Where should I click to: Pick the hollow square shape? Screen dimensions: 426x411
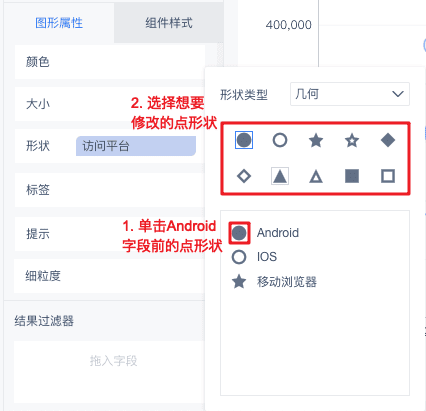click(x=388, y=176)
